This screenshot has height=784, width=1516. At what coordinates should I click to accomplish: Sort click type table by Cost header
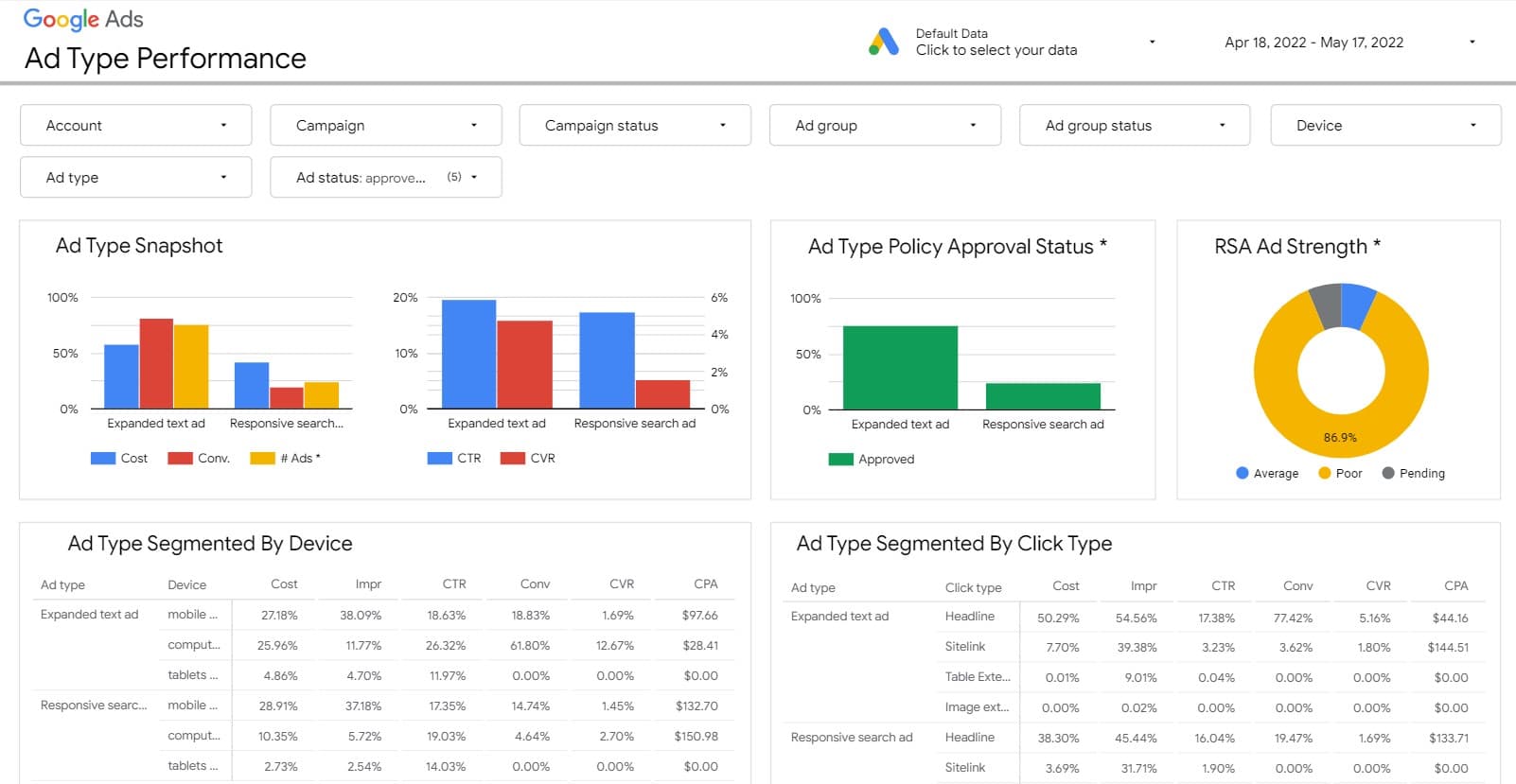click(1066, 586)
